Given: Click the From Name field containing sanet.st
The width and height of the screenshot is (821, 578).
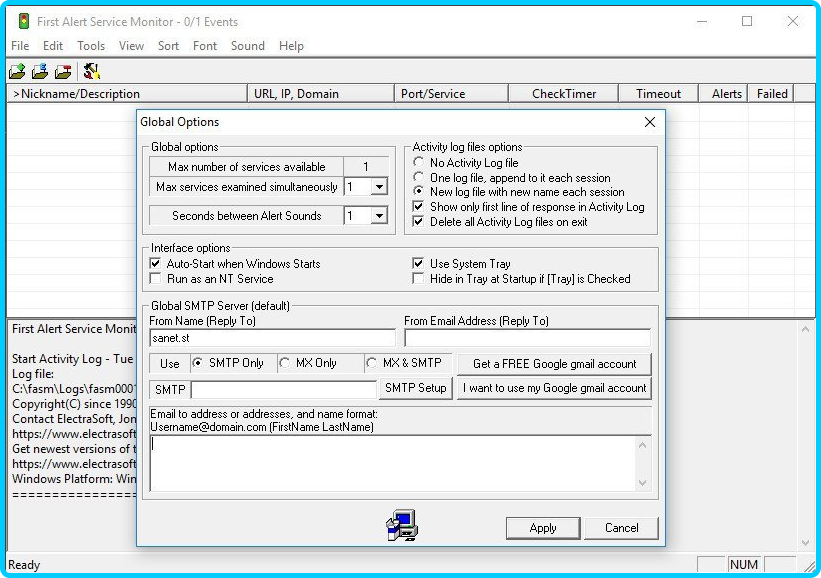Looking at the screenshot, I should (272, 338).
